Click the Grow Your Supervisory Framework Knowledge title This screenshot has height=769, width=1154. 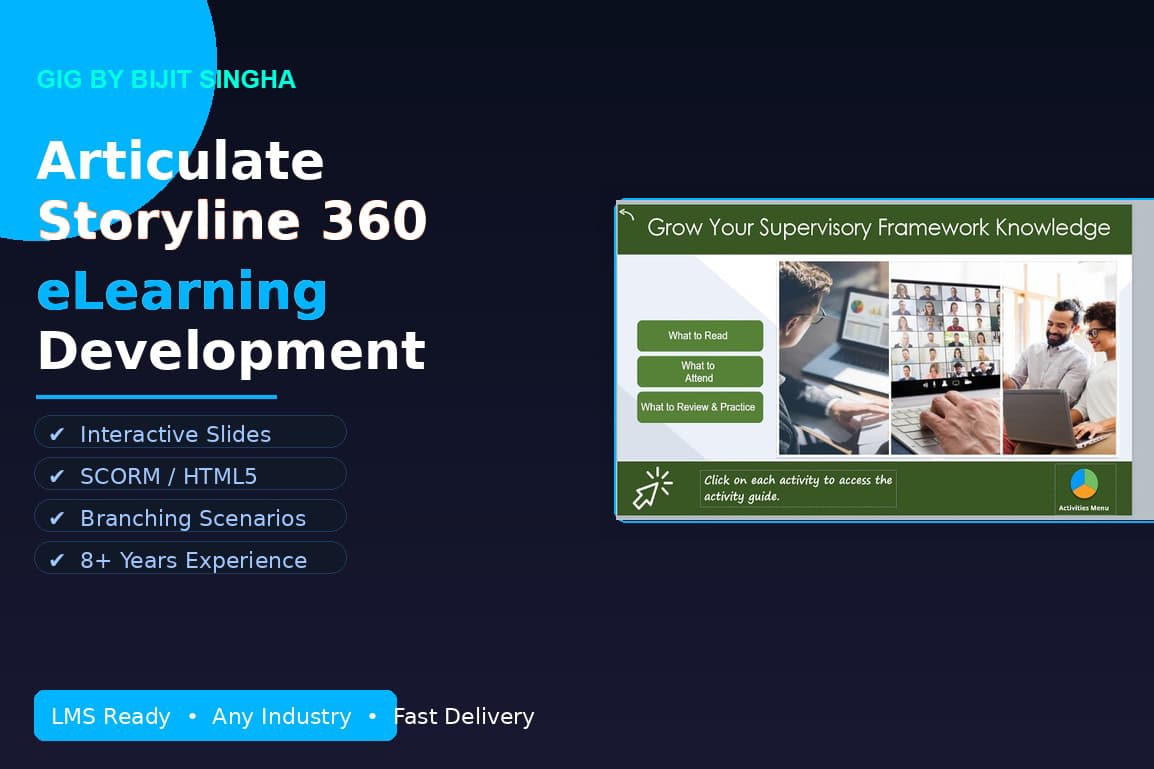(879, 227)
